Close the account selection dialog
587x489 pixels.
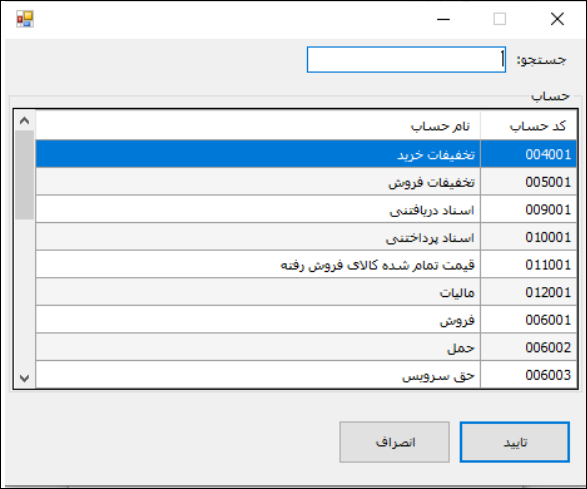pos(557,19)
